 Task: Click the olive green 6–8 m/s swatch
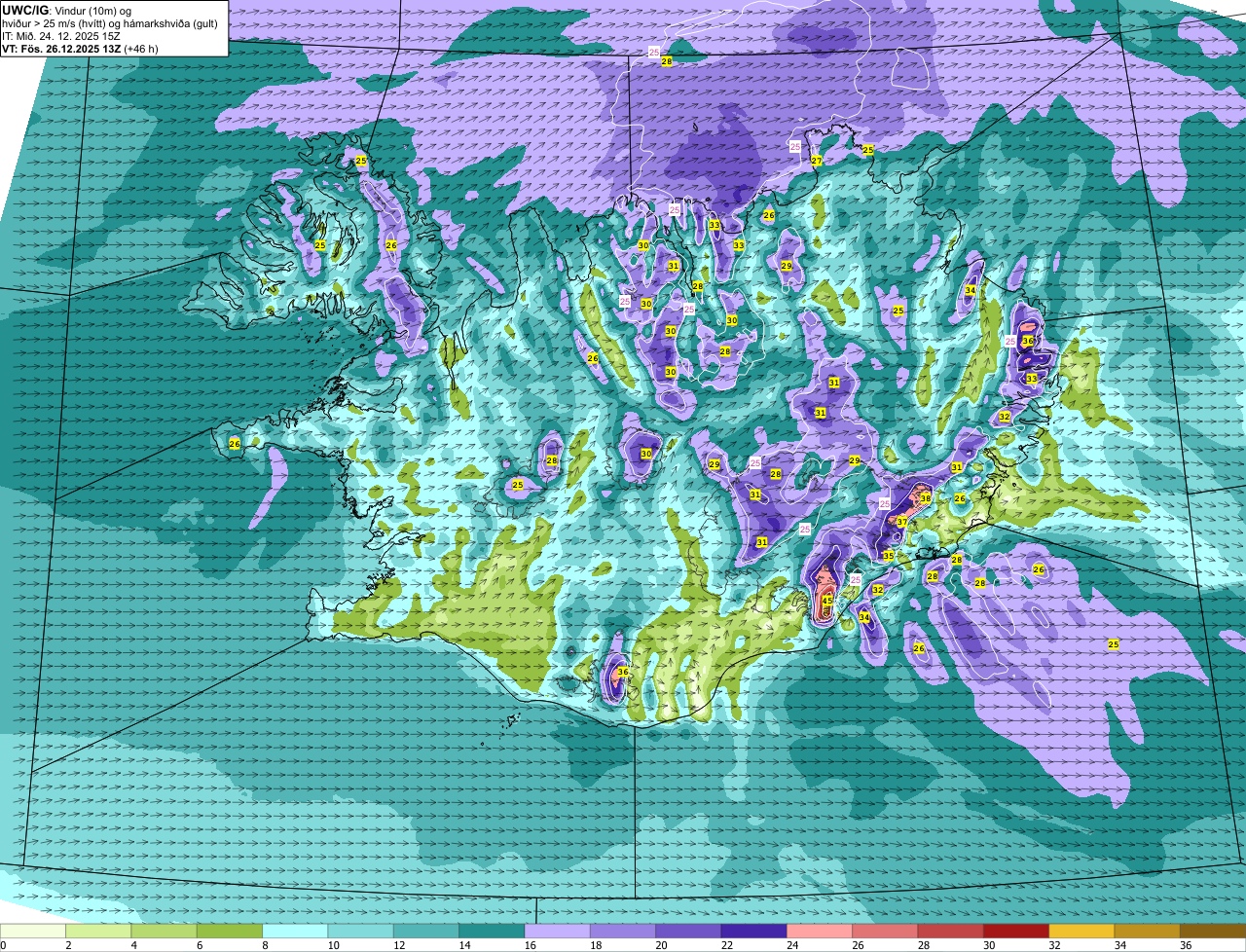(x=230, y=931)
